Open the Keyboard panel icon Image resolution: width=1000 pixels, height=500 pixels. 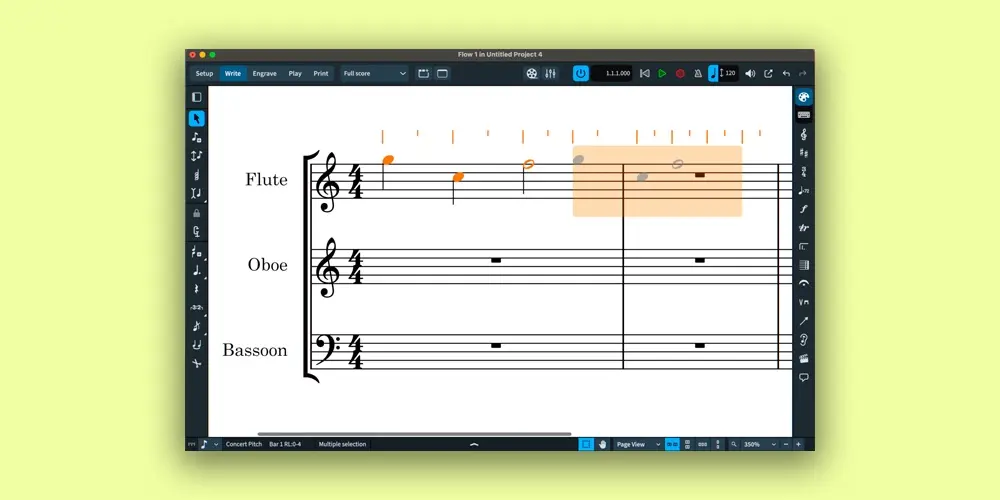[x=804, y=115]
